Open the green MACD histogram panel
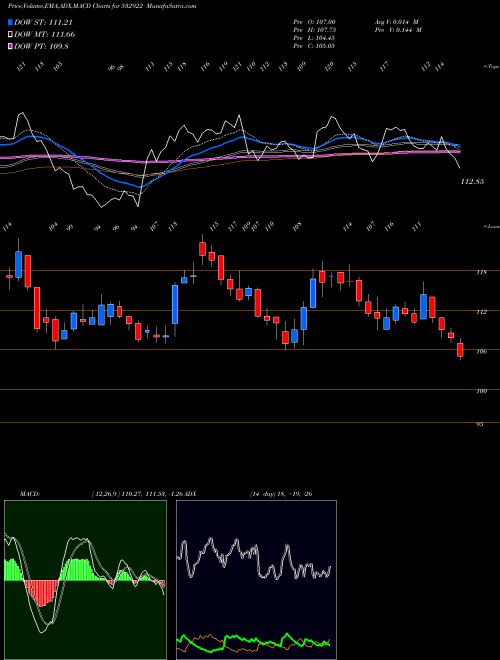This screenshot has height=660, width=500. pos(85,580)
